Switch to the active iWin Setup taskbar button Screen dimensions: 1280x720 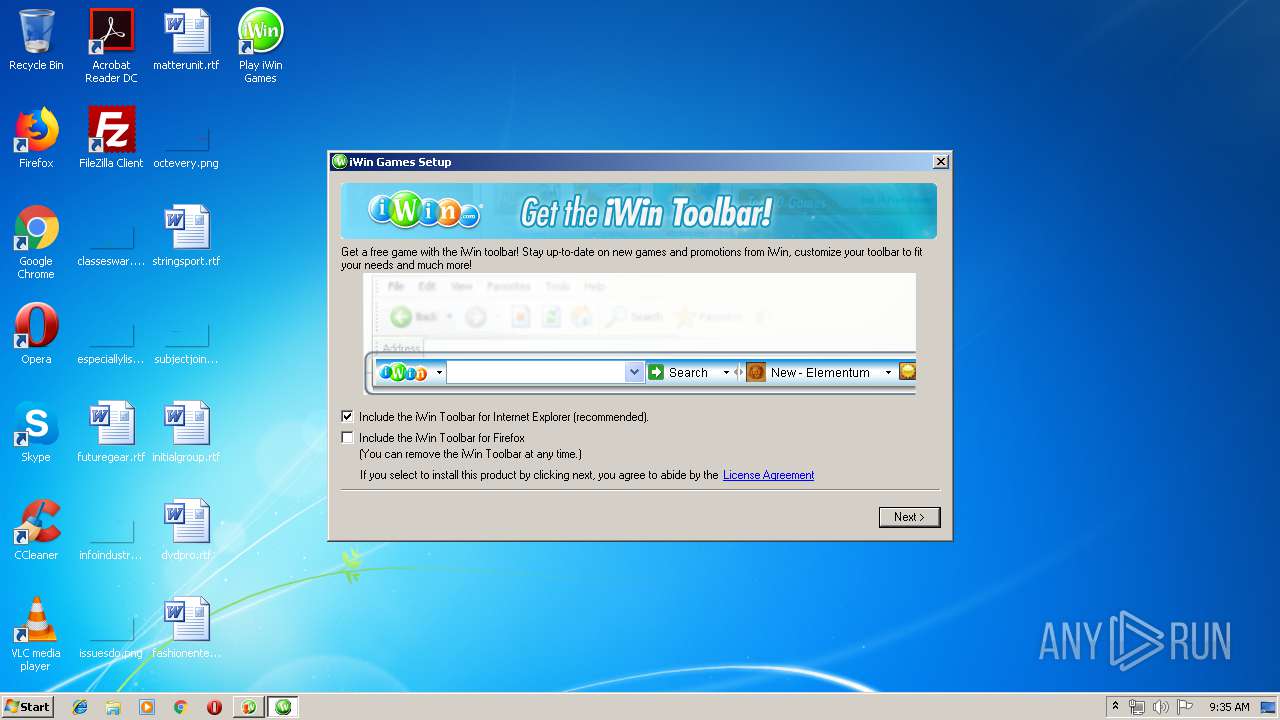pos(284,707)
